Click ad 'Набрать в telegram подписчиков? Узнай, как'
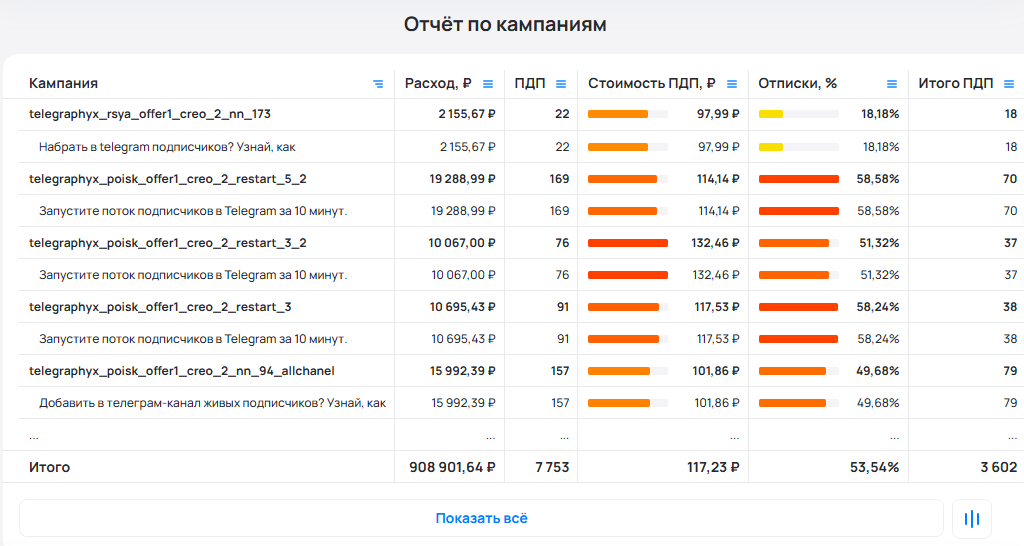 (x=167, y=147)
